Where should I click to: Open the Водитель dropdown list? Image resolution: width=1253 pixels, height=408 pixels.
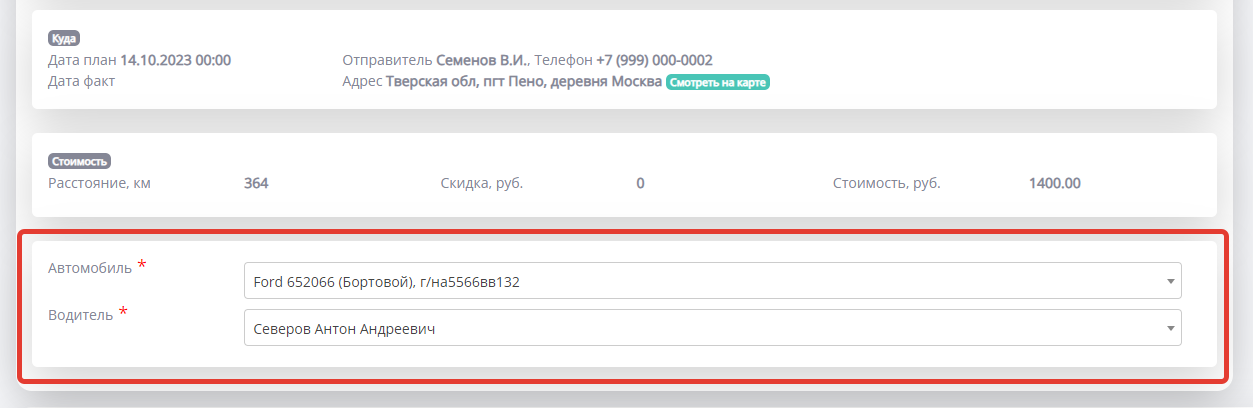pyautogui.click(x=700, y=328)
